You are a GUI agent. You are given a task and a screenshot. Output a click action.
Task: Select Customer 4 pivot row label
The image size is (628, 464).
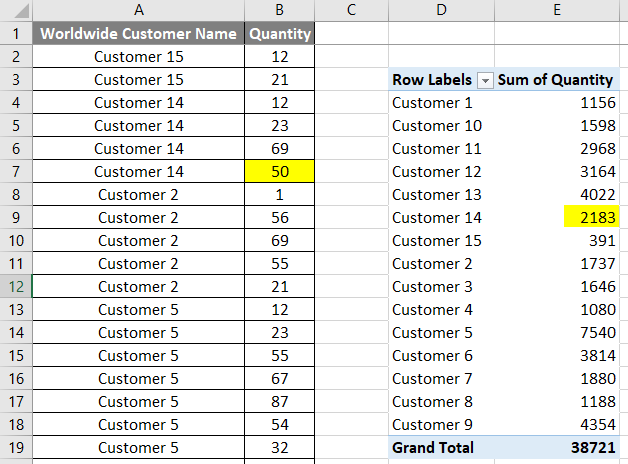(x=432, y=309)
